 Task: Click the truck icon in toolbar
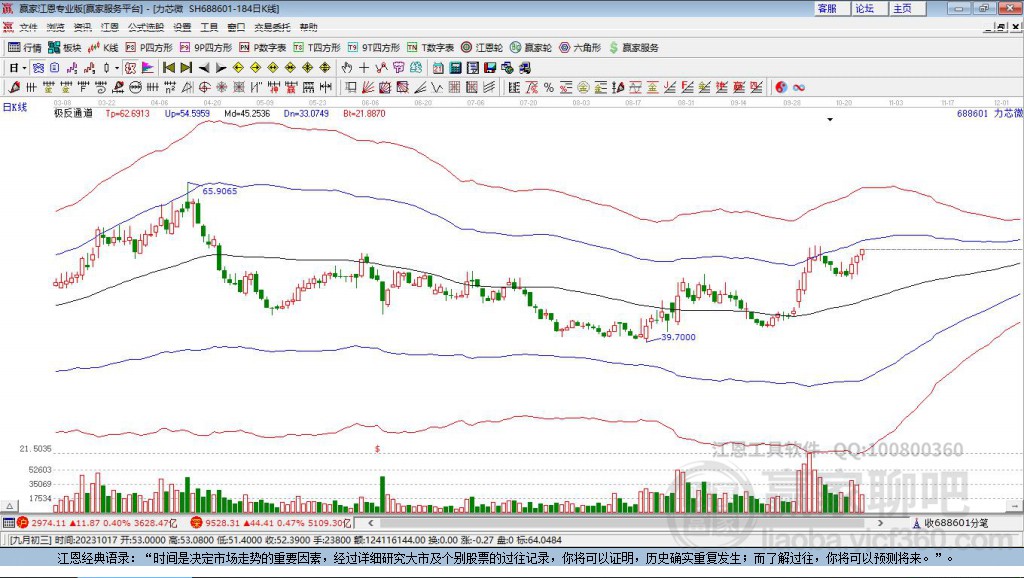524,68
